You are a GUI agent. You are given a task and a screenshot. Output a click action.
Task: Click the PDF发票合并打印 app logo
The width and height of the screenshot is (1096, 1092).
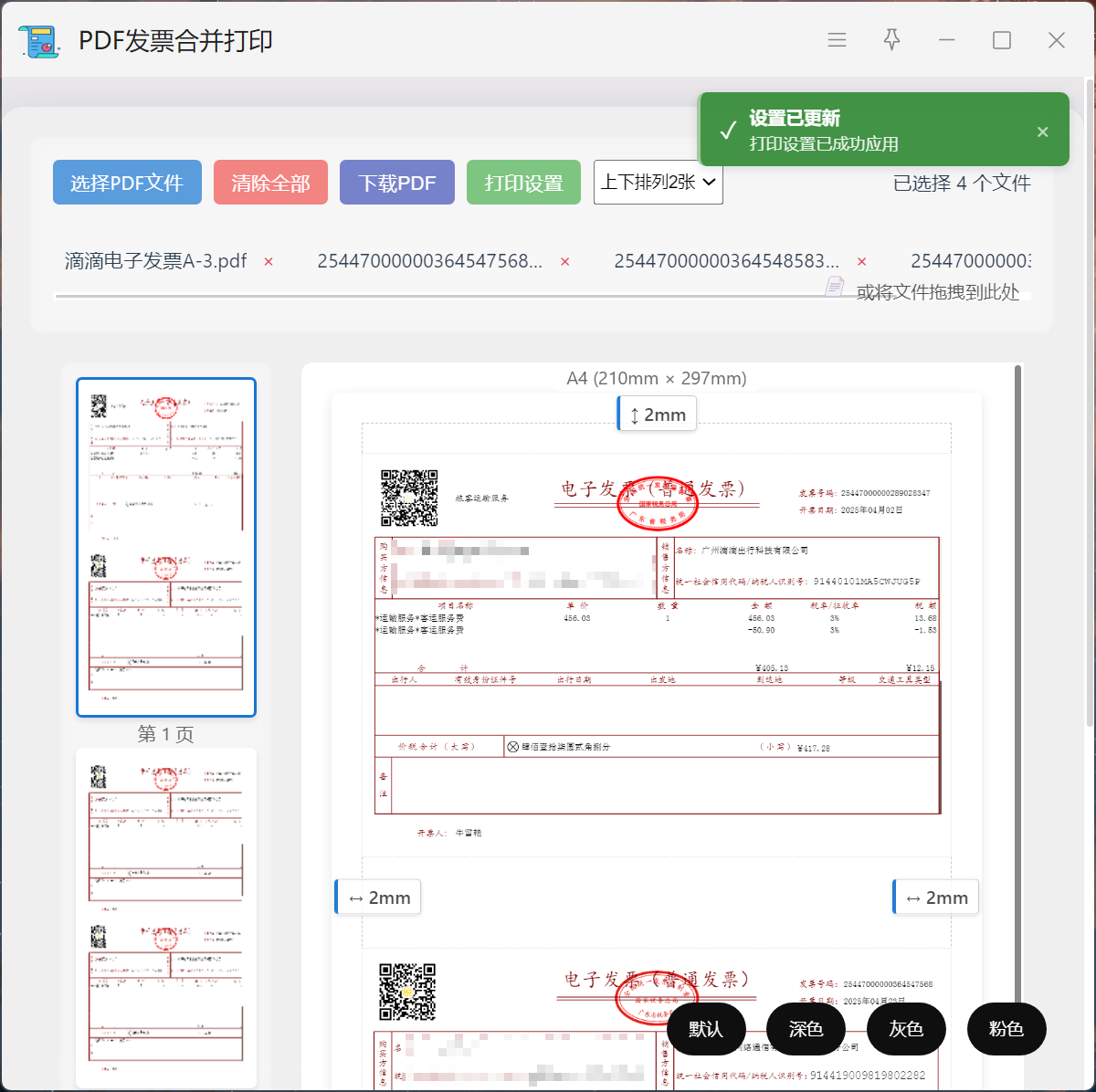[x=38, y=41]
